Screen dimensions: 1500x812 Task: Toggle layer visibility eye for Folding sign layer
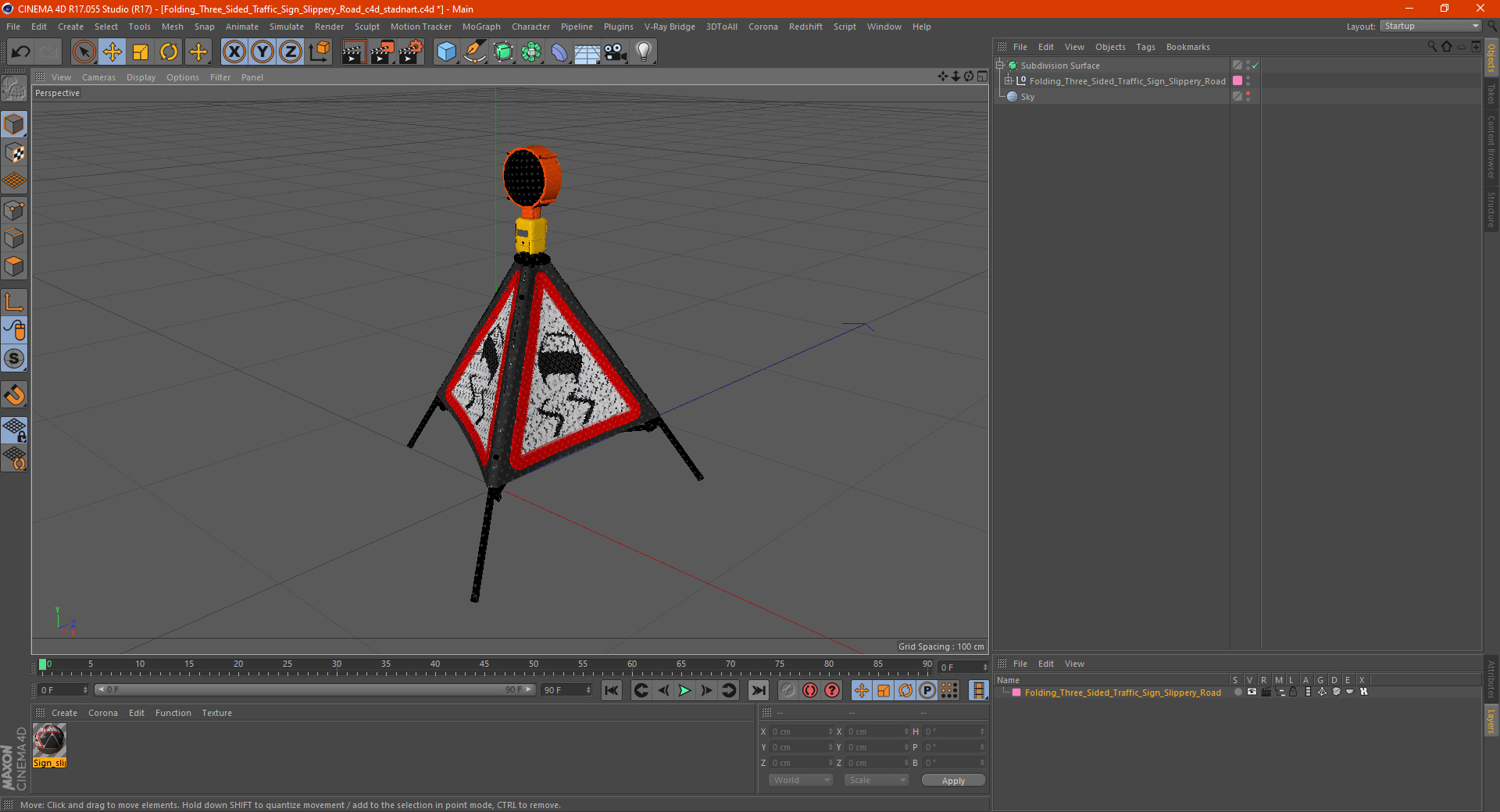[x=1252, y=693]
